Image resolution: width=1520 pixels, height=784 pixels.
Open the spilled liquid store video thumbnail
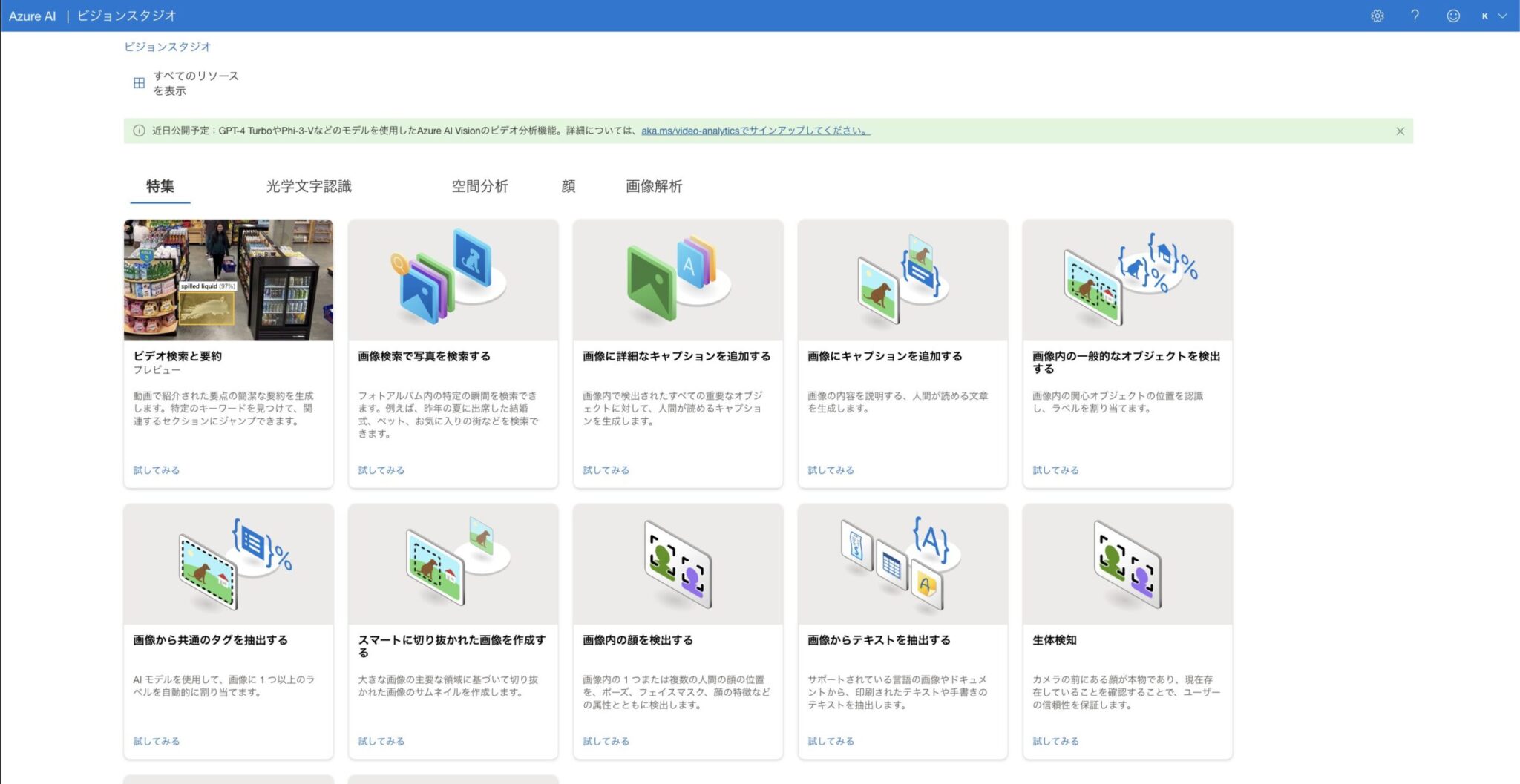click(228, 280)
